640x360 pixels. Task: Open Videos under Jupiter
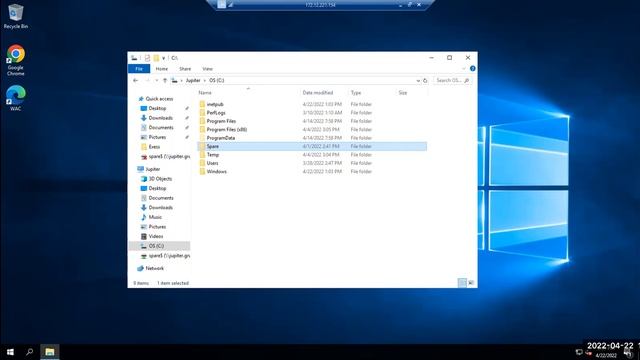coord(156,236)
